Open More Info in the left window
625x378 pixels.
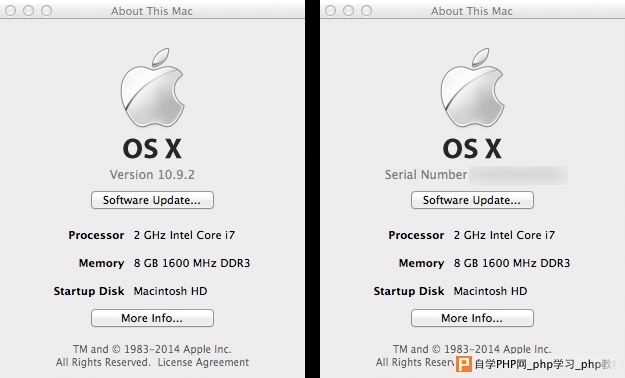click(x=152, y=318)
